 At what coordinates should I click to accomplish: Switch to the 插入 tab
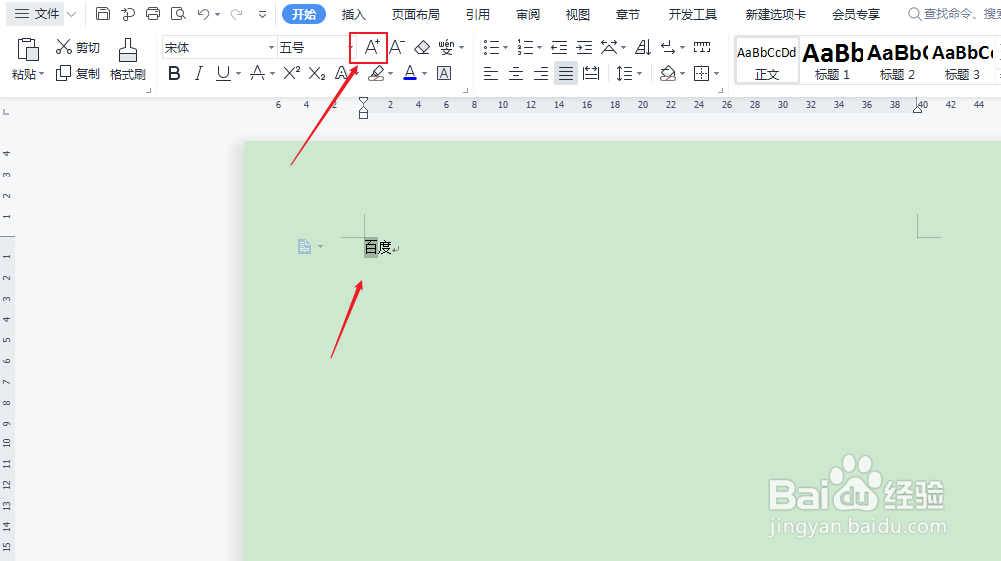[353, 14]
